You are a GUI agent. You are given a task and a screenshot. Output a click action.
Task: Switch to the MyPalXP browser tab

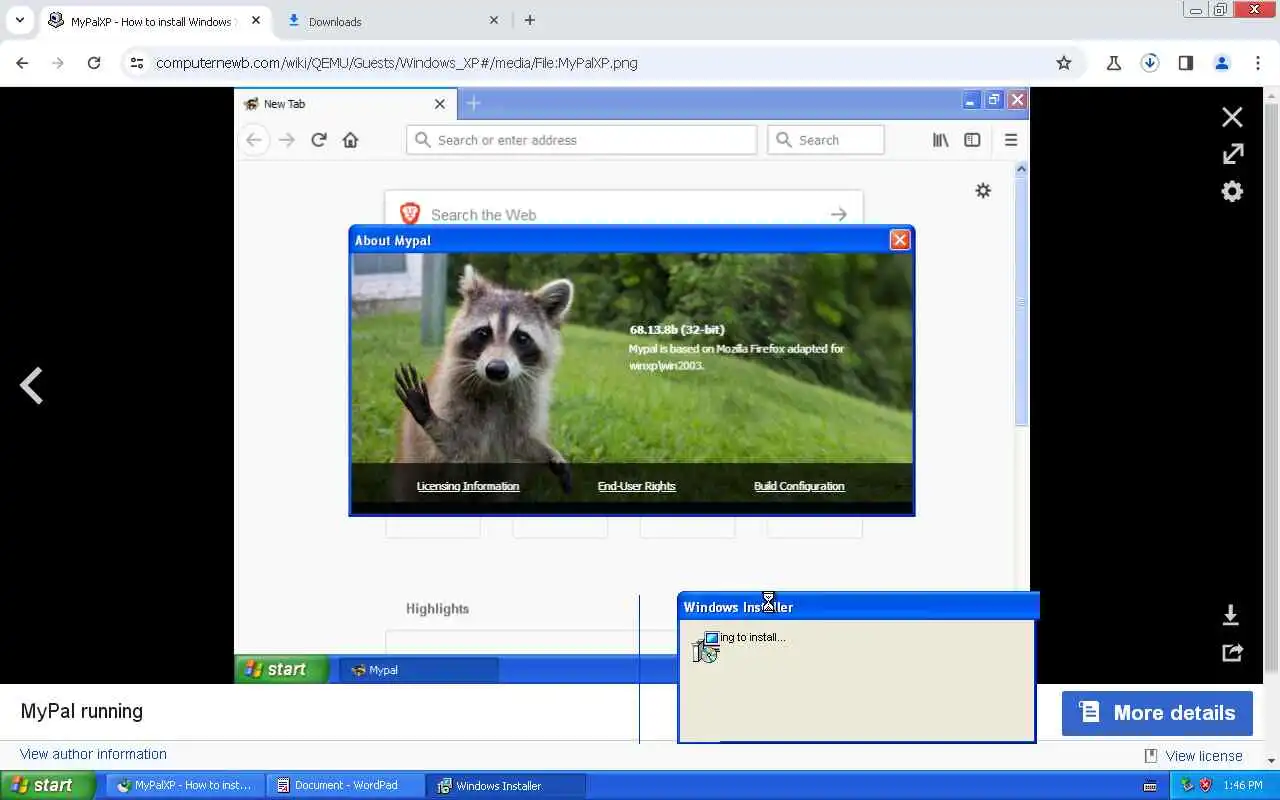153,21
